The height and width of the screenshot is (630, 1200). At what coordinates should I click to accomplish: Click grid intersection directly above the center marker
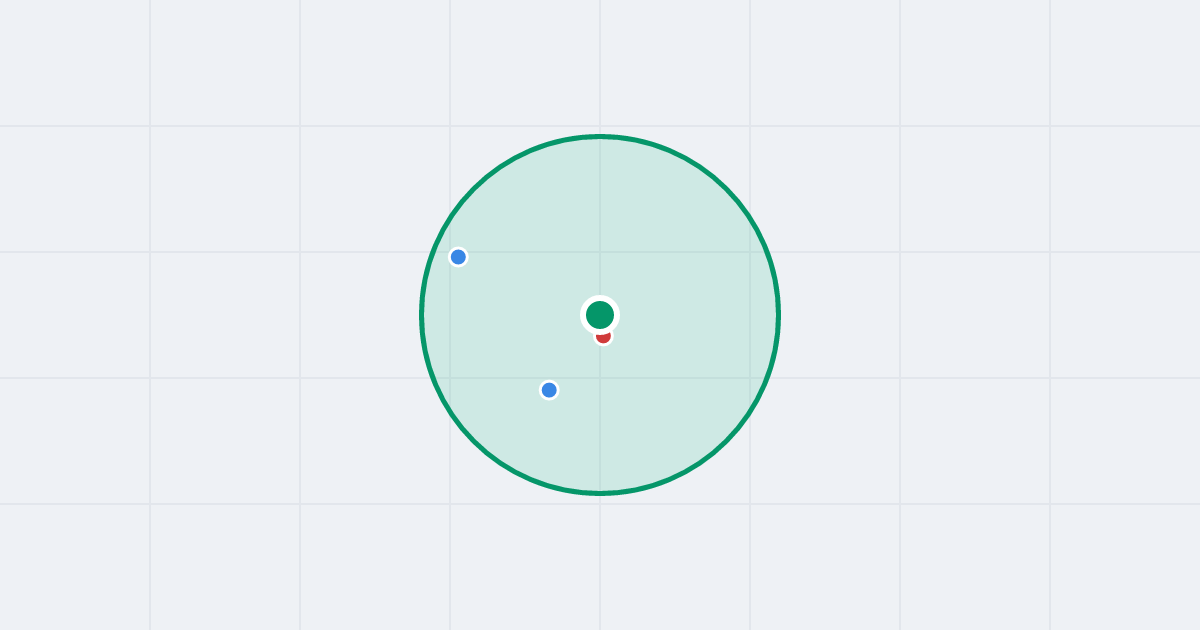pyautogui.click(x=600, y=252)
